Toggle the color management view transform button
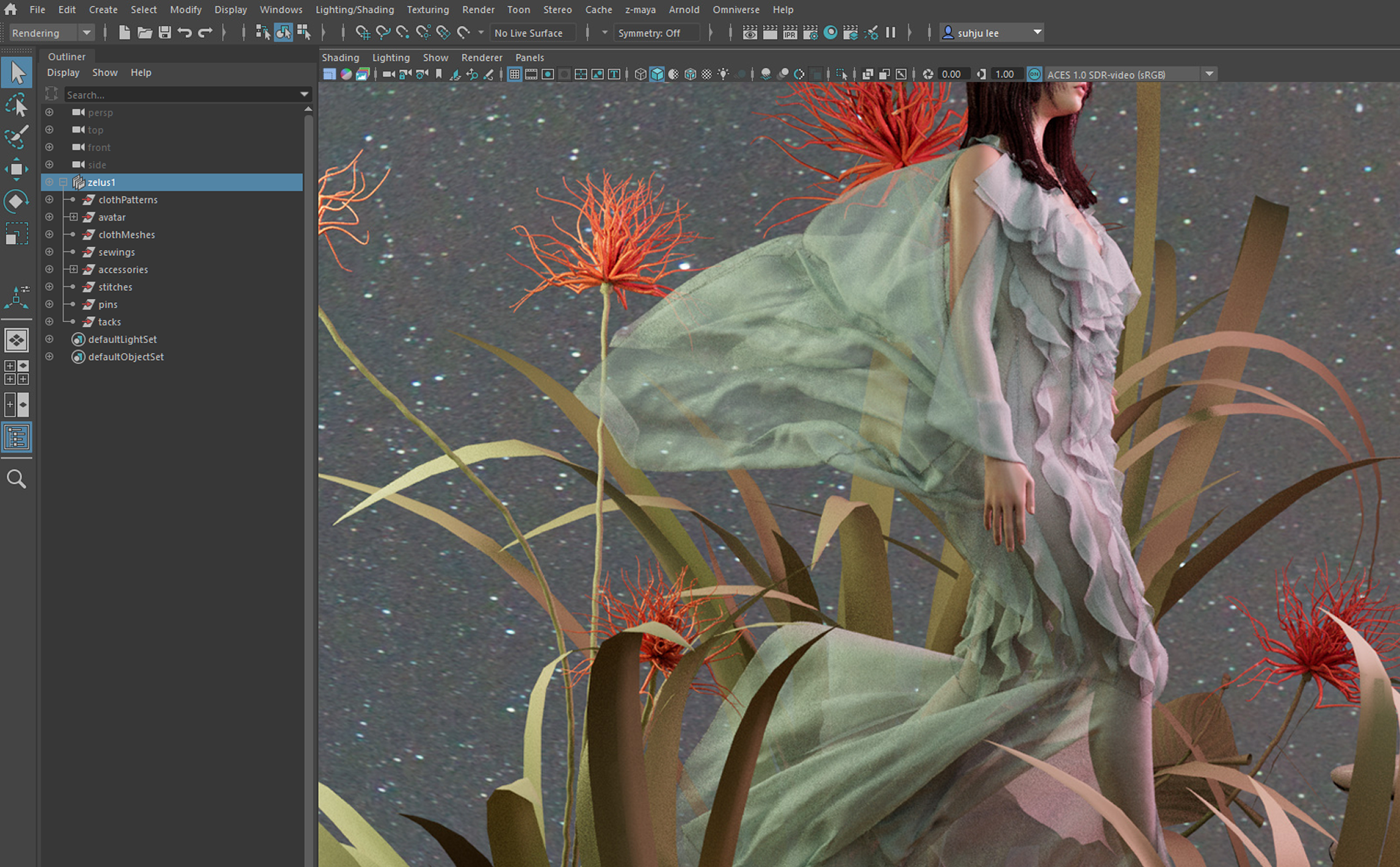This screenshot has width=1400, height=867. point(1034,74)
